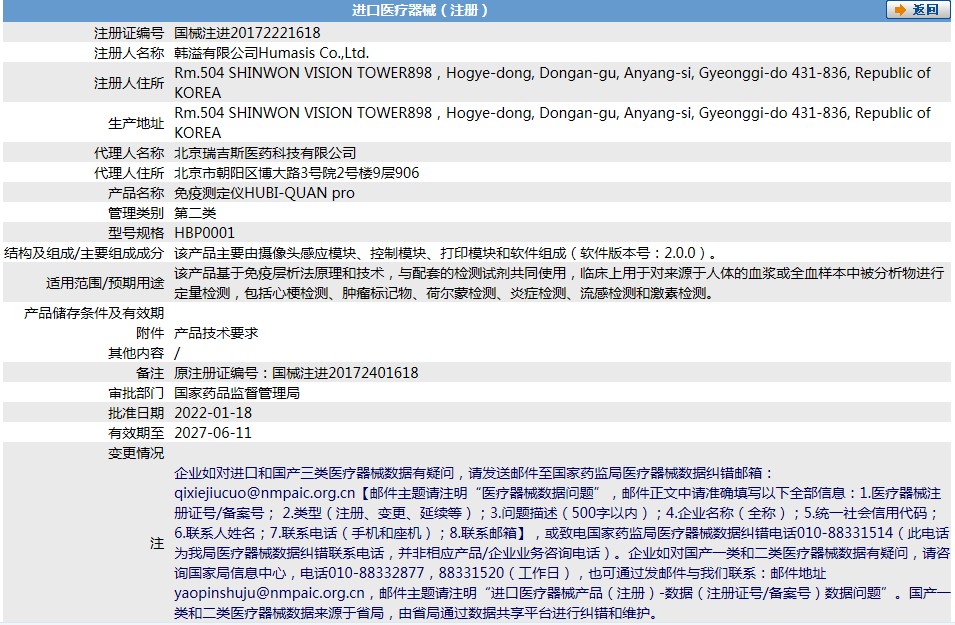The image size is (955, 625).
Task: Click the structure description mentioning 软件版本号：2.0.0
Action: point(446,253)
